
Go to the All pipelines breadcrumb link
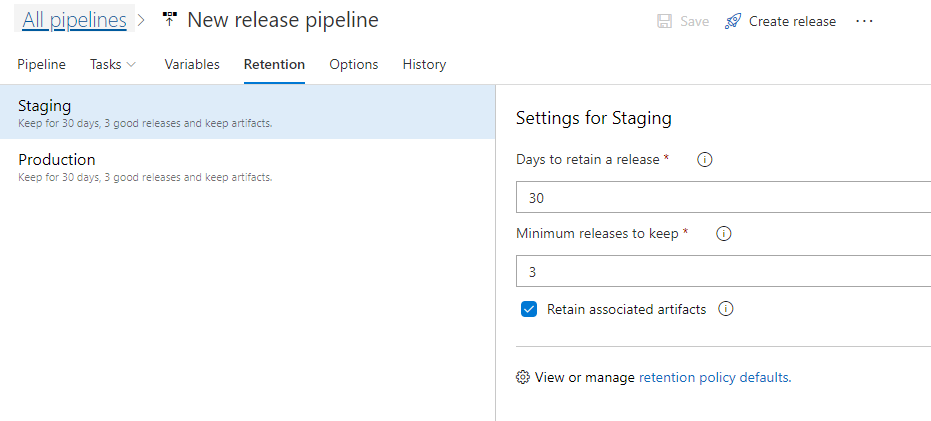tap(74, 20)
